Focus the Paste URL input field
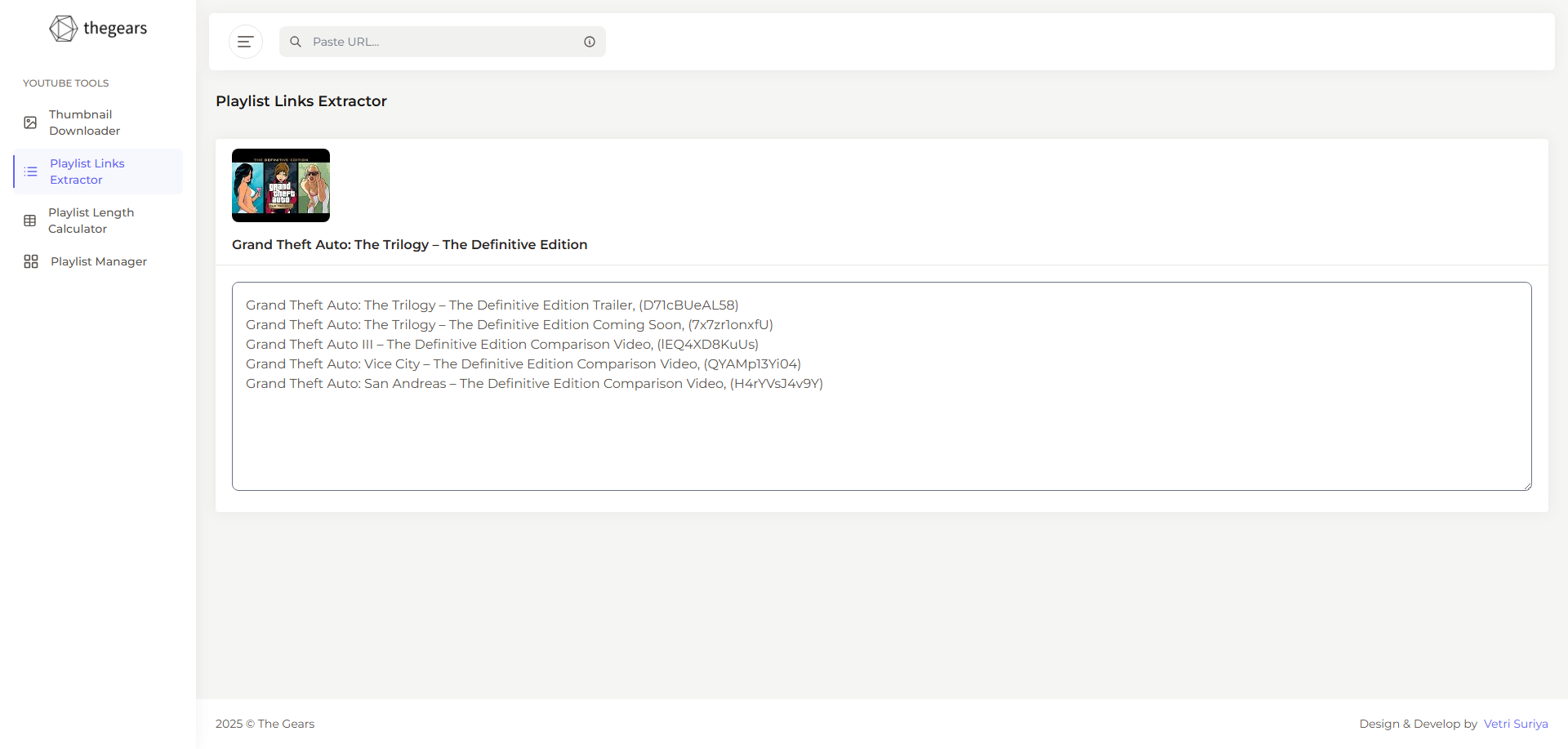The height and width of the screenshot is (749, 1568). coord(441,42)
